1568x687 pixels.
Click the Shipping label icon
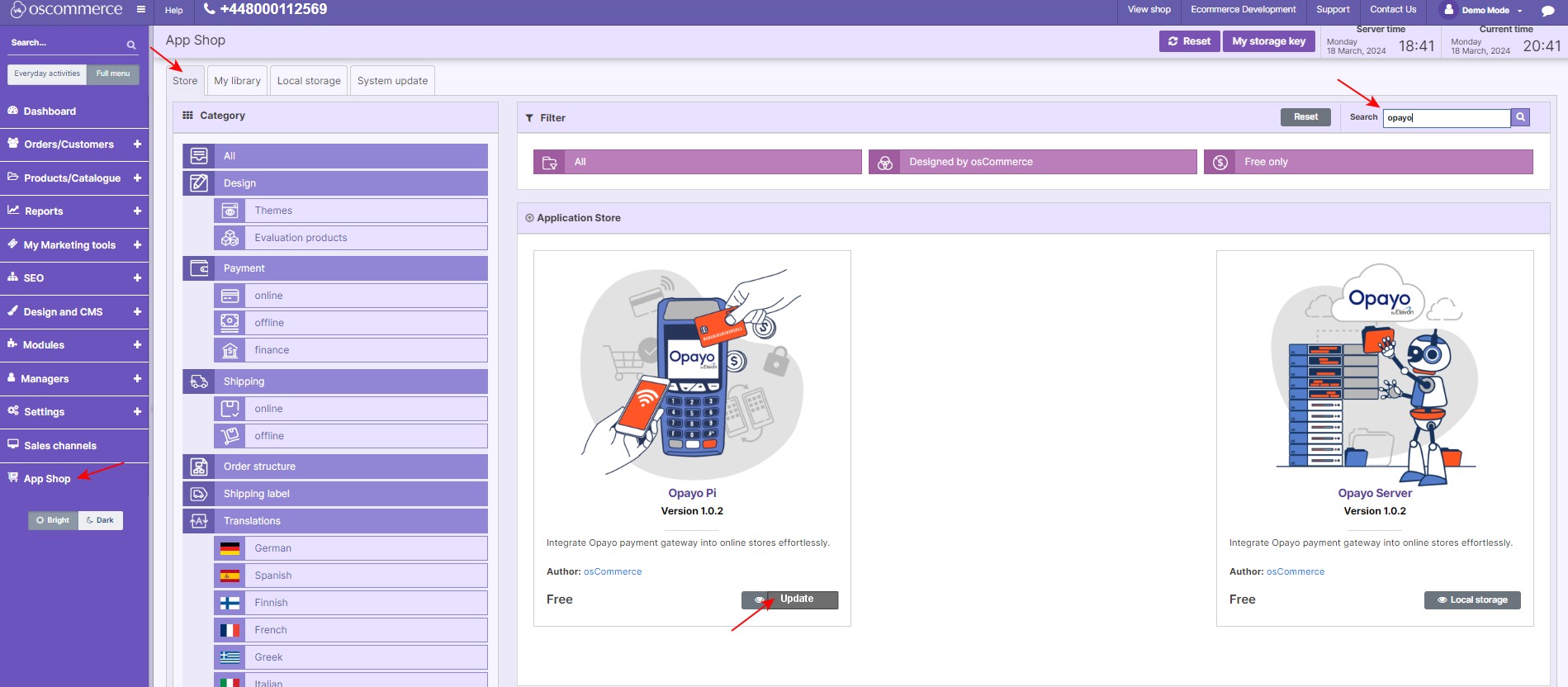(x=199, y=494)
